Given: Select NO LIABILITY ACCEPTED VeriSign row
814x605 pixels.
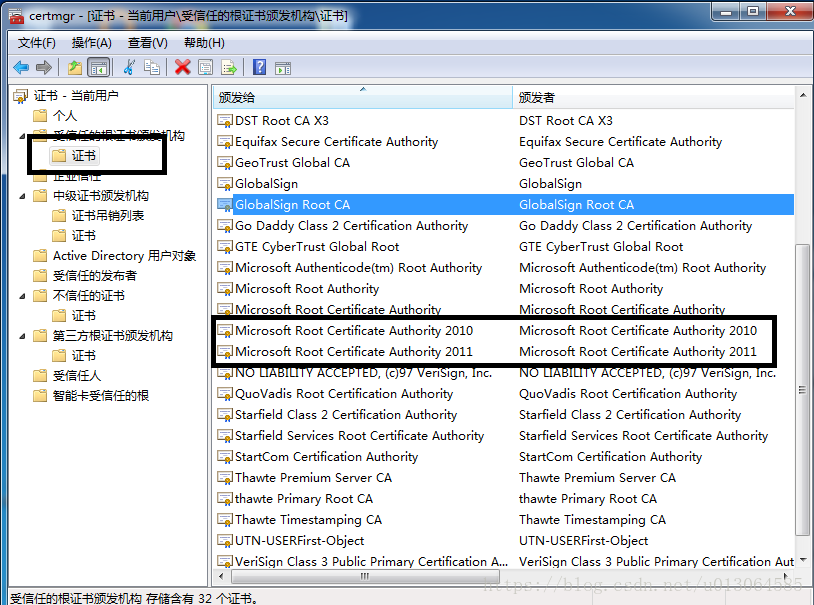Looking at the screenshot, I should (x=504, y=373).
